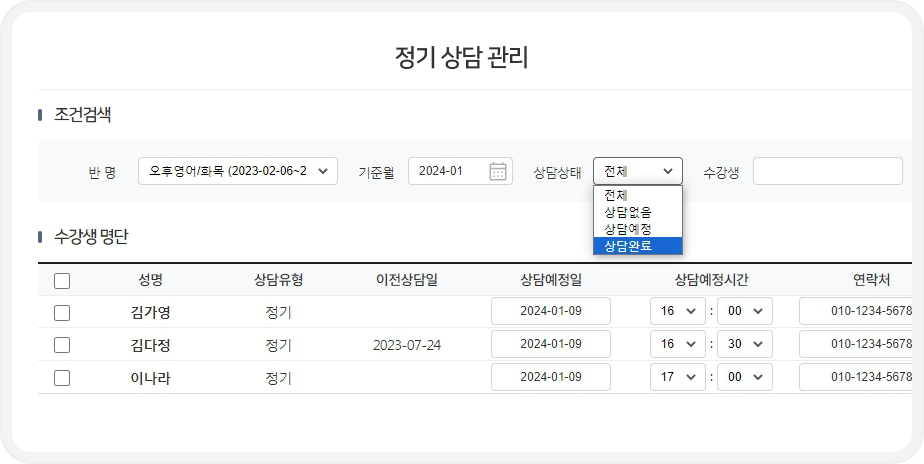
Task: Click the 연락처 field for 이나라
Action: (856, 377)
